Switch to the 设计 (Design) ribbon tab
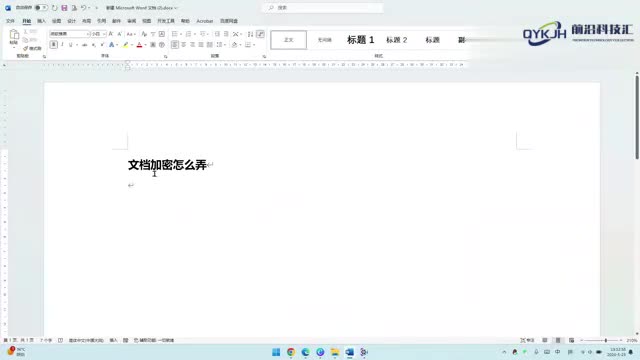This screenshot has width=640, height=360. point(71,21)
